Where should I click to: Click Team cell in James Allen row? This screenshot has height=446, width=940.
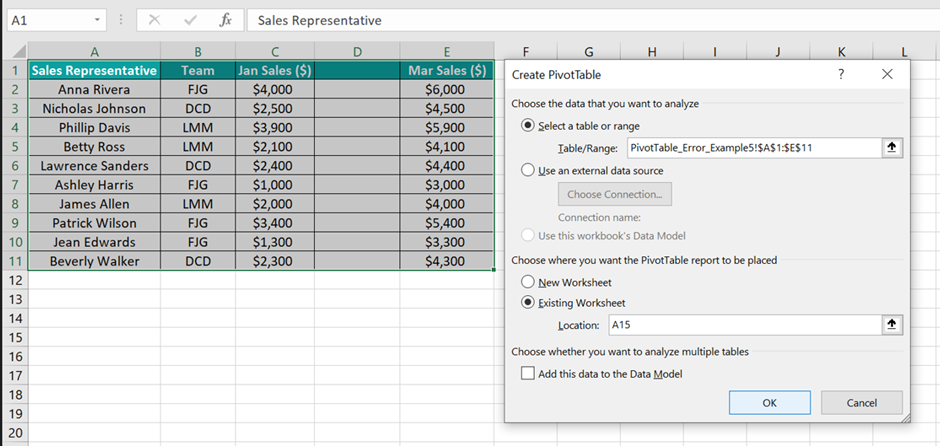[198, 204]
